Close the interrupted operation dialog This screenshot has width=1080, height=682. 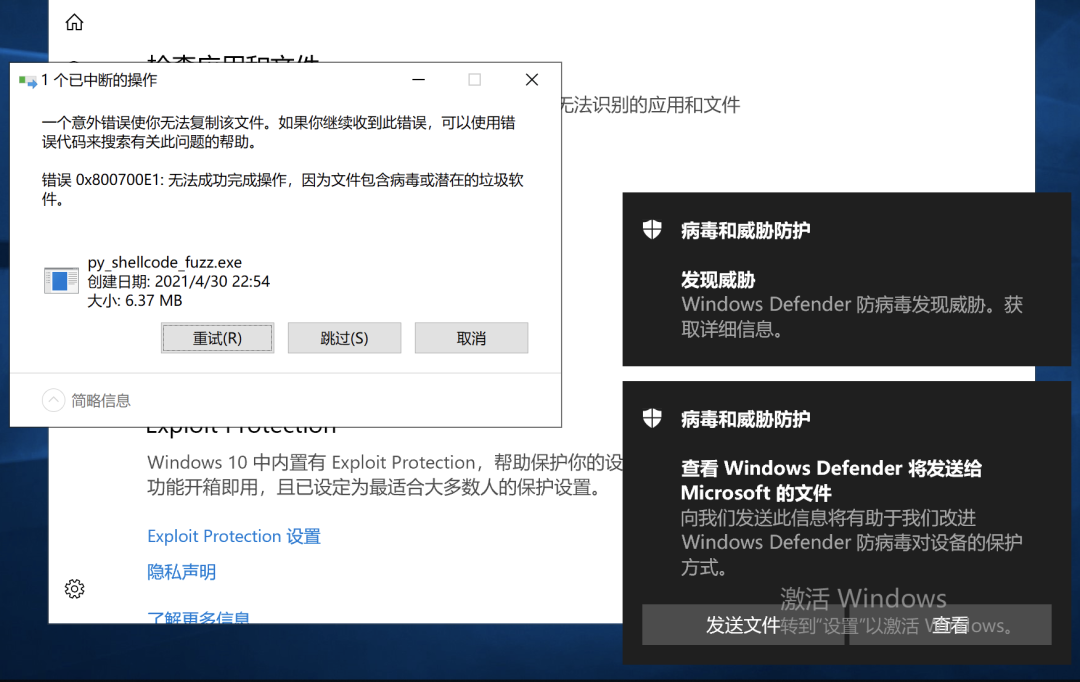532,80
